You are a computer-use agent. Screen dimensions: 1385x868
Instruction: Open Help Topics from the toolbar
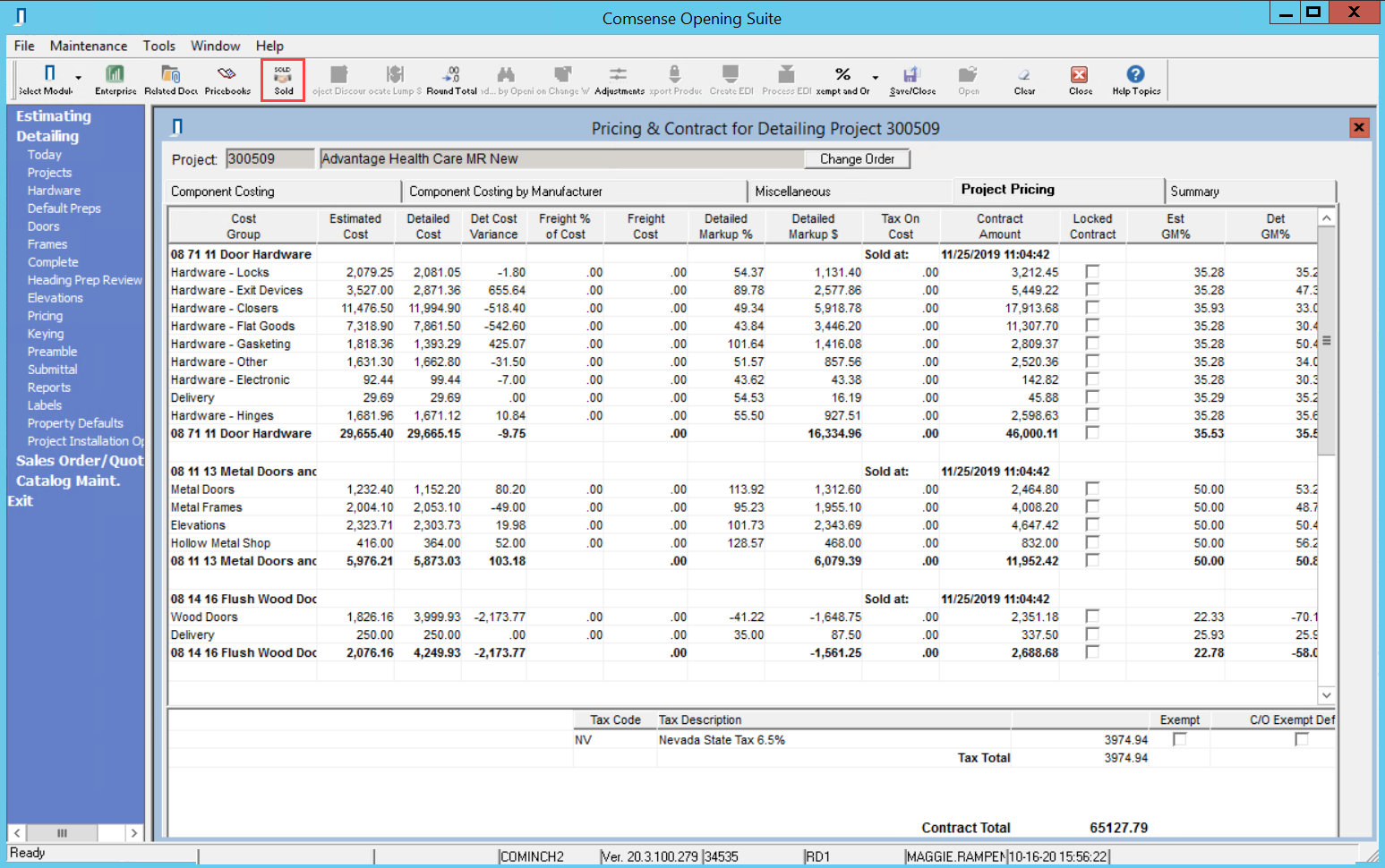click(1136, 80)
